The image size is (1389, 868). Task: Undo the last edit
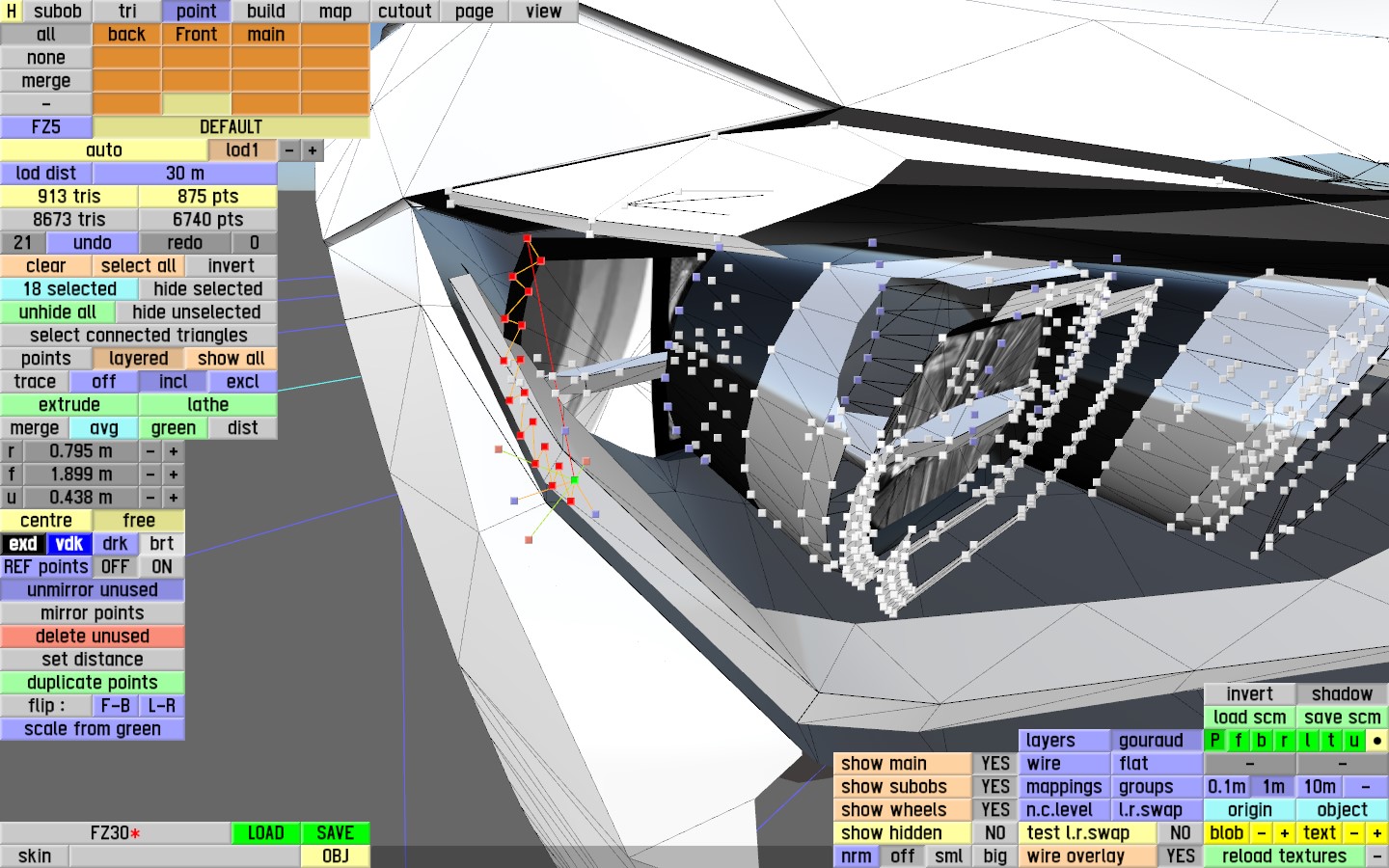93,243
